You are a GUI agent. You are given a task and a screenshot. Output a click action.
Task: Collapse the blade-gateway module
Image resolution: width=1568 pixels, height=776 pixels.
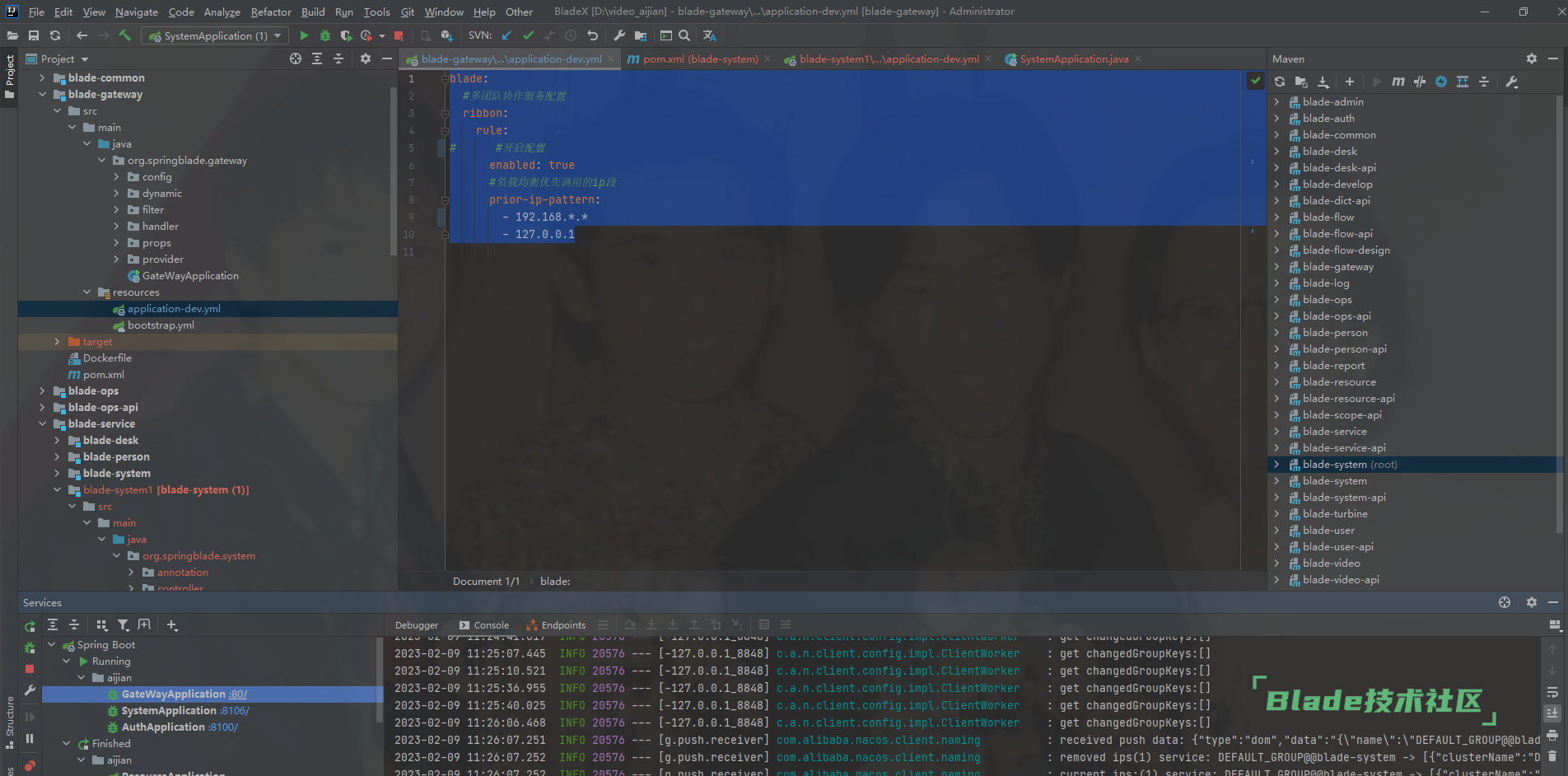(x=42, y=94)
